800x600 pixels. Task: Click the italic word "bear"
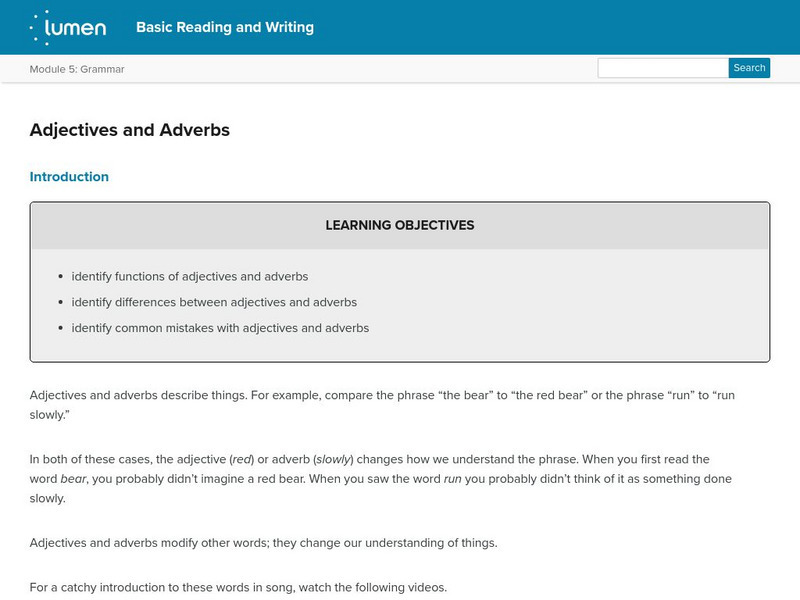(73, 479)
